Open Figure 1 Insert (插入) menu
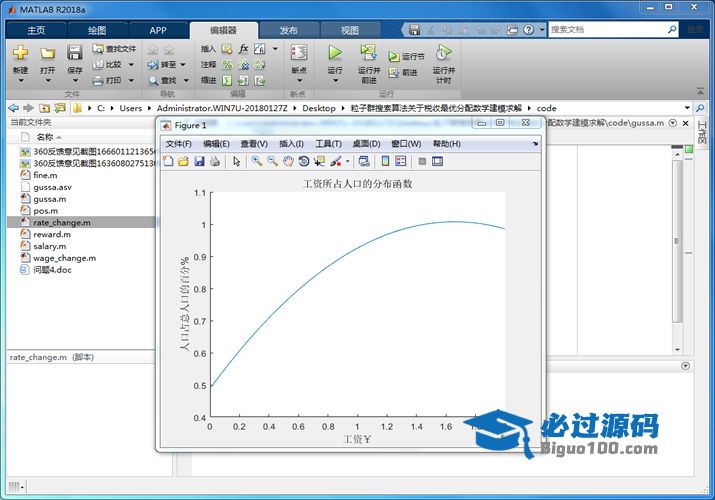Image resolution: width=715 pixels, height=500 pixels. point(291,144)
